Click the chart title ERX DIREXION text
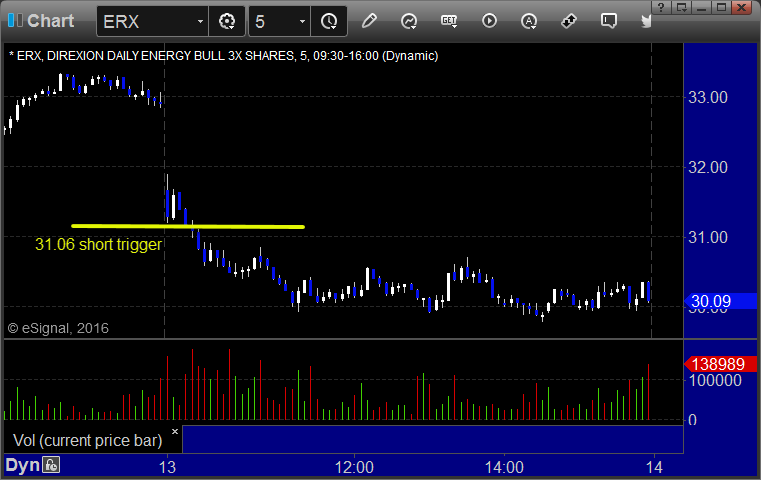761x480 pixels. click(224, 56)
